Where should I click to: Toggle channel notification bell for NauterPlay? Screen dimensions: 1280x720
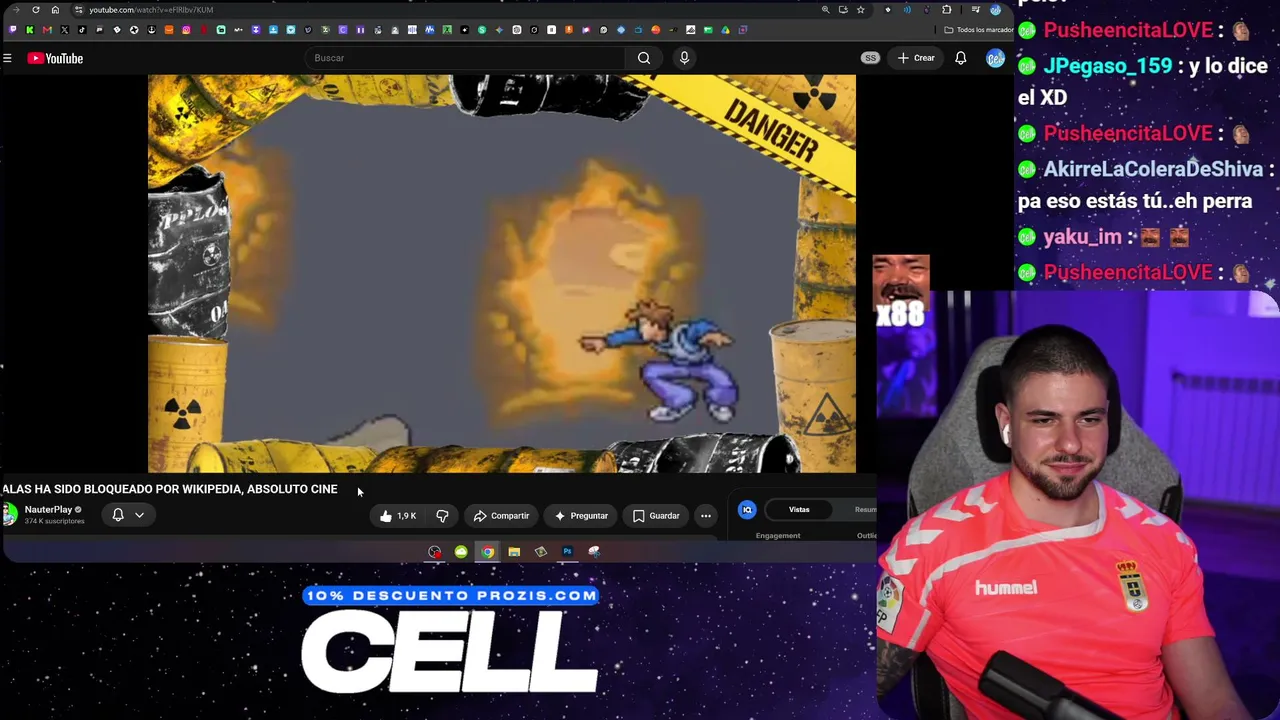(118, 515)
